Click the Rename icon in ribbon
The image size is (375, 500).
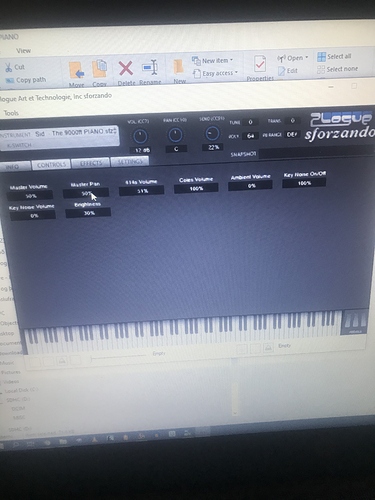pyautogui.click(x=150, y=68)
